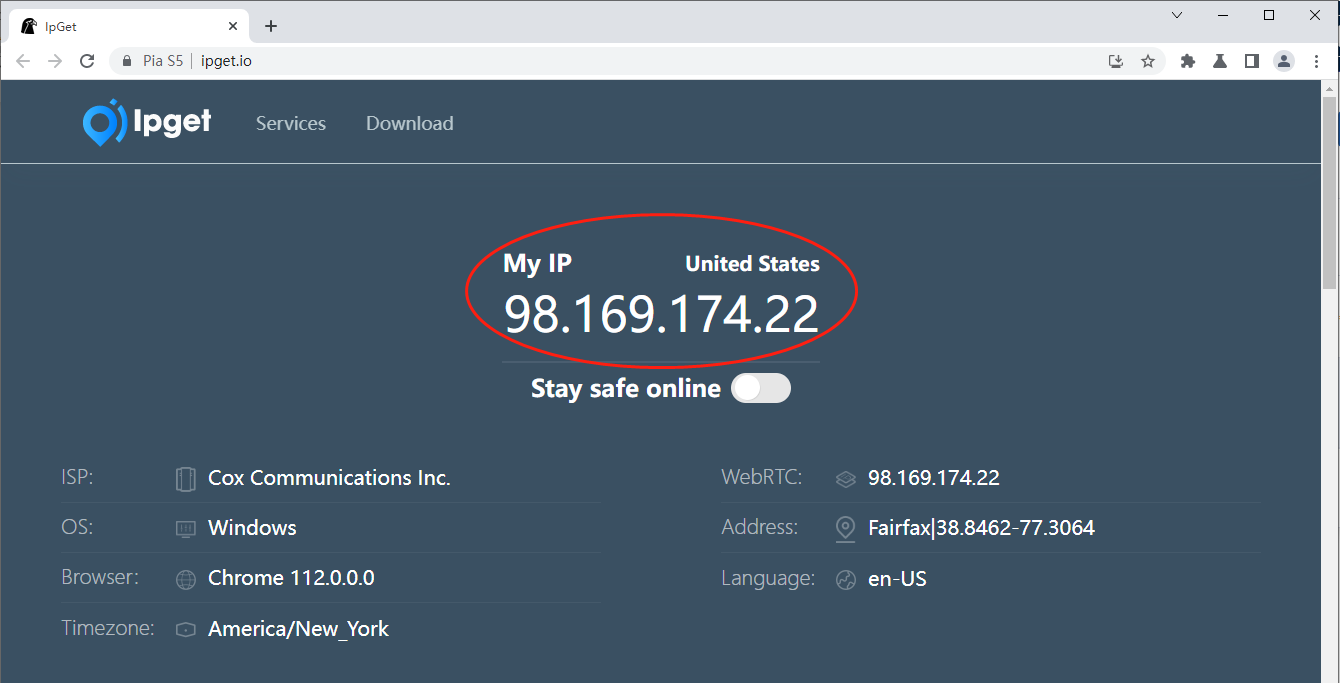Screen dimensions: 1340x683
Task: Click the install app icon in address bar
Action: 1116,61
